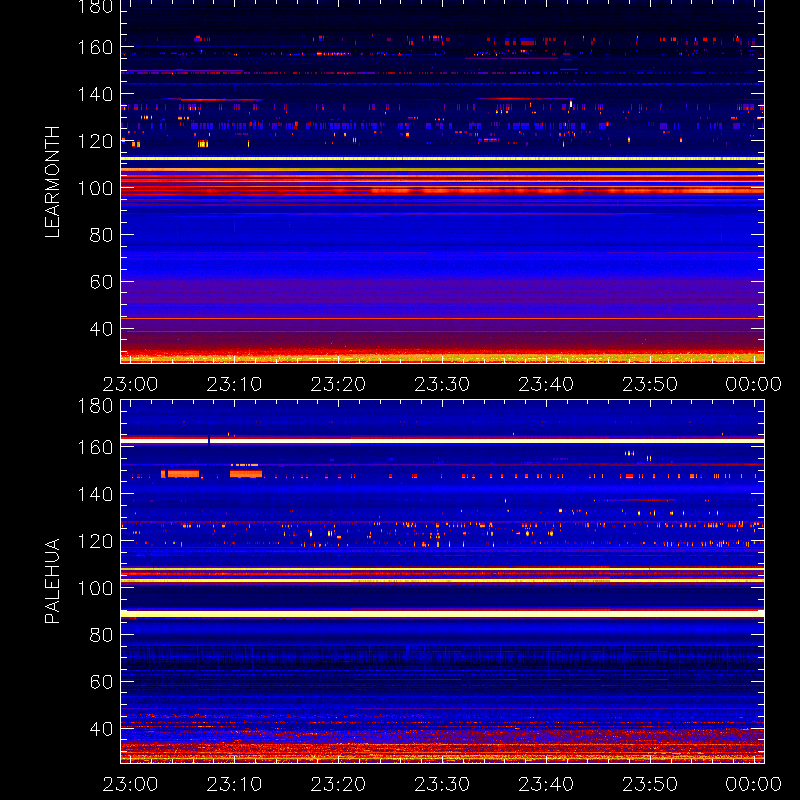The image size is (800, 800).
Task: Click the 23:00 time label under the PALEHUA plot
Action: (130, 784)
